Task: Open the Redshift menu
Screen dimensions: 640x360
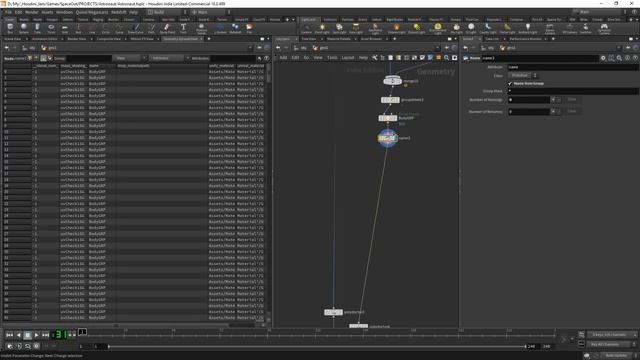Action: coord(119,12)
